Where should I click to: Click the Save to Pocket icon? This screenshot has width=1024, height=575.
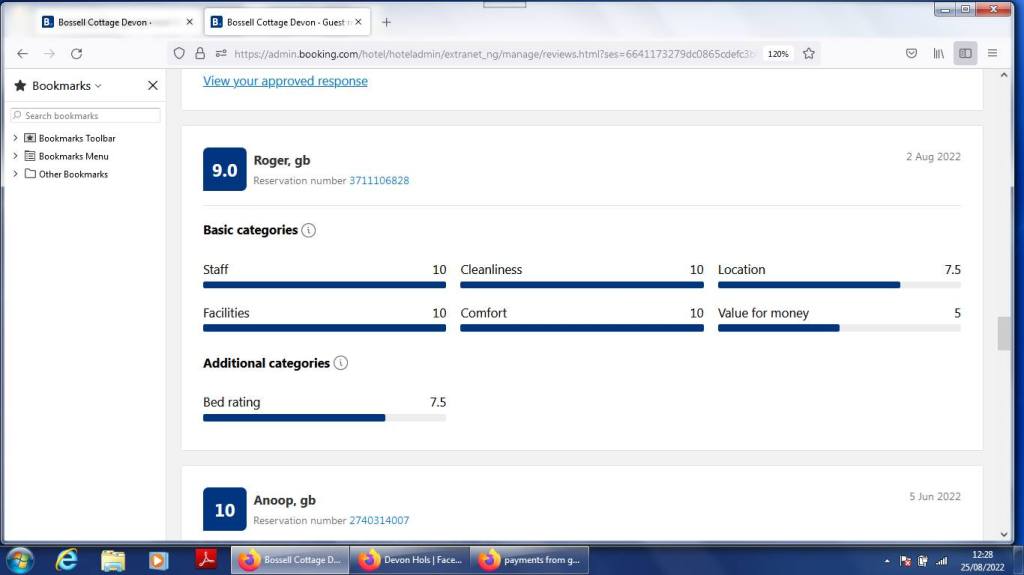pos(911,54)
